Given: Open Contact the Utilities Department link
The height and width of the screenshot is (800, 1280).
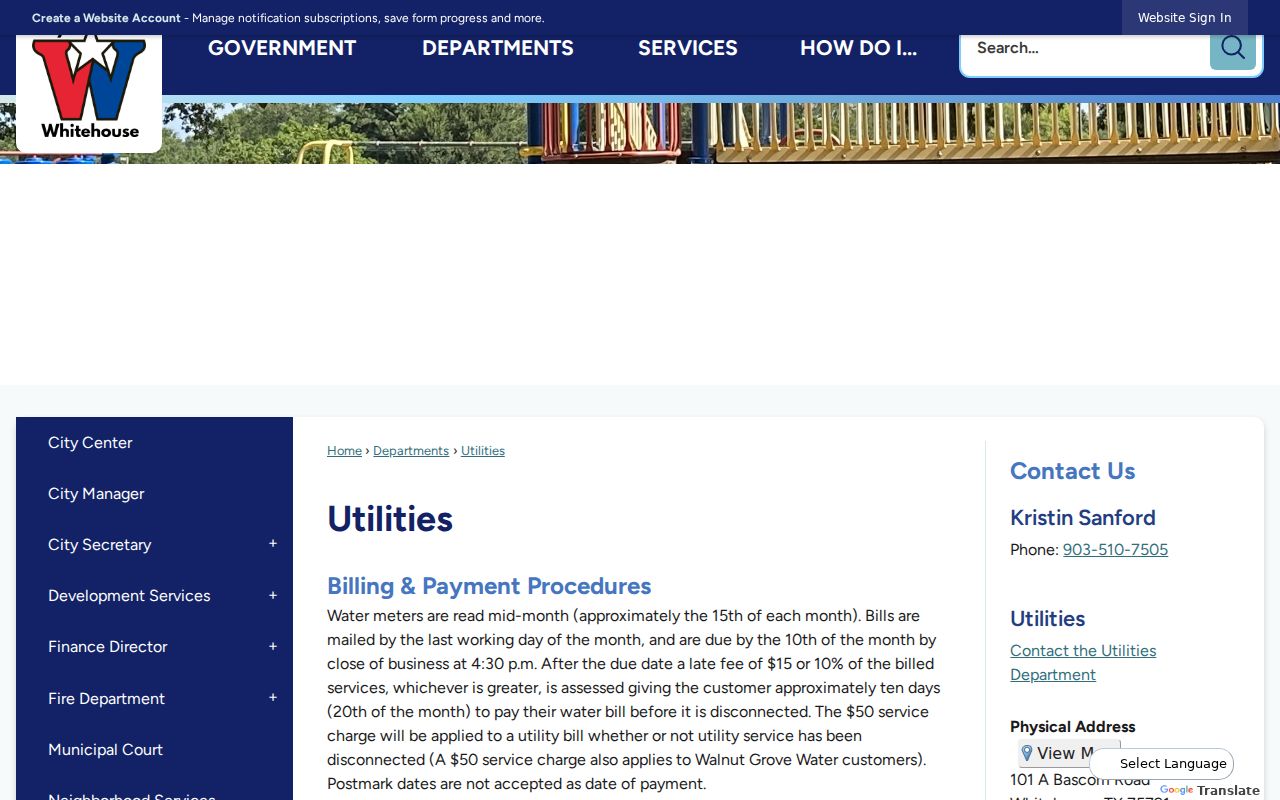Looking at the screenshot, I should click(x=1083, y=662).
